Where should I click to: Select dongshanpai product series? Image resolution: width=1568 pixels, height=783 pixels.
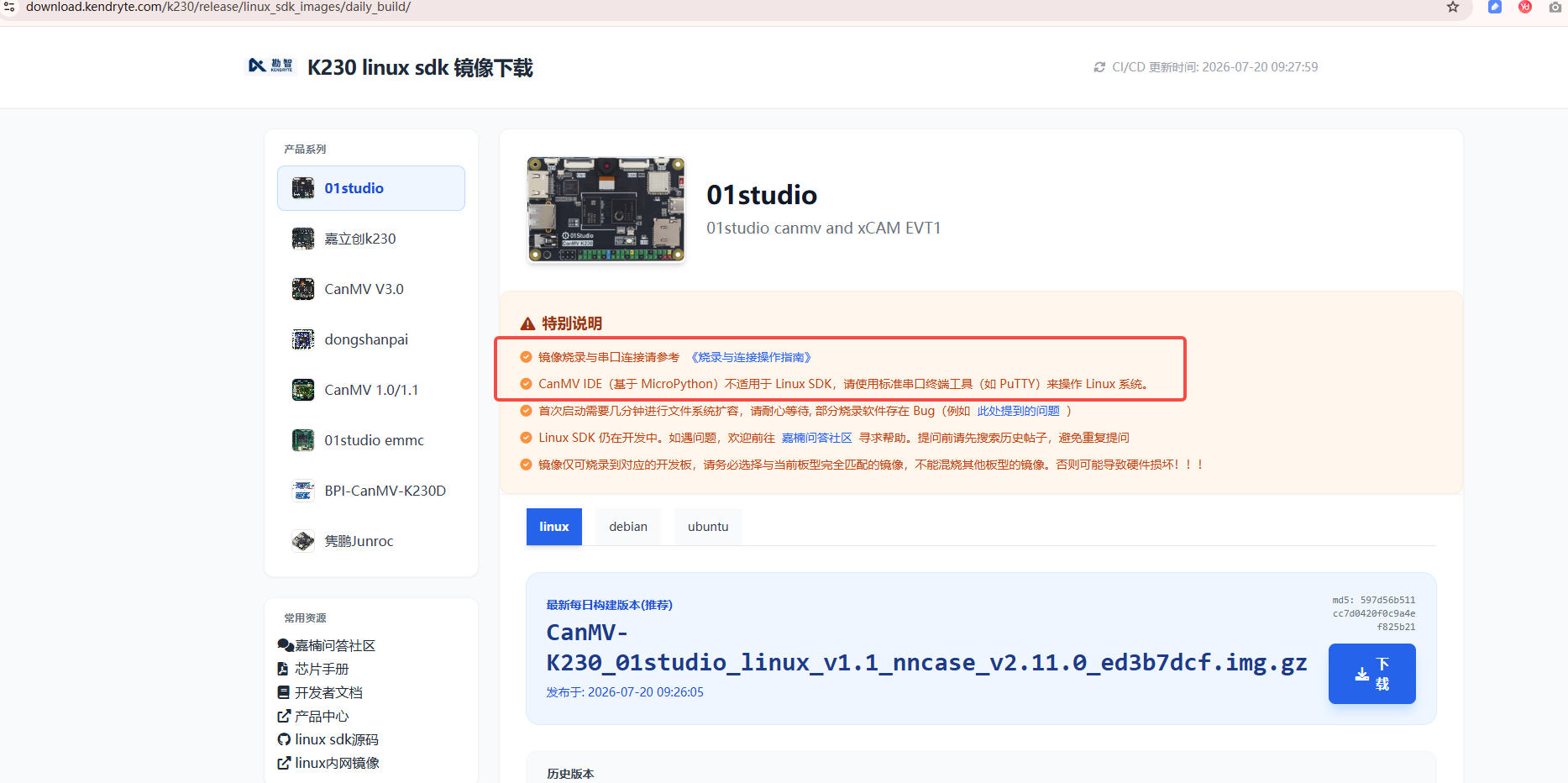371,339
